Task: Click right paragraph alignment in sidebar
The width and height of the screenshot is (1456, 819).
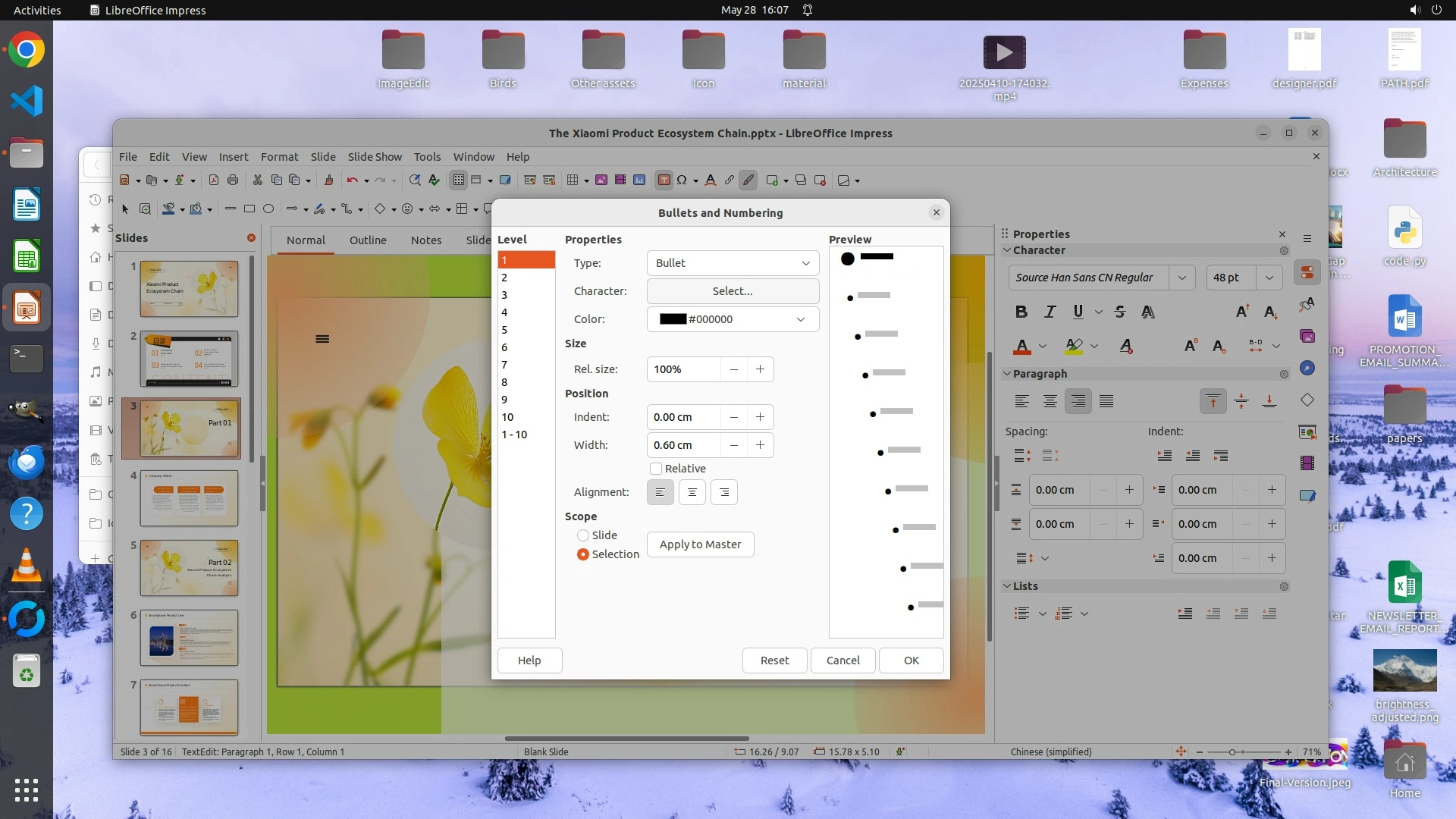Action: [1078, 401]
